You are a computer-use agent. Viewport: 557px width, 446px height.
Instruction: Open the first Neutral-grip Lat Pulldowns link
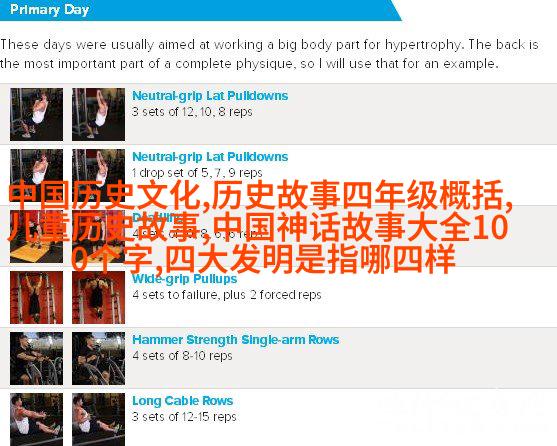pos(210,96)
